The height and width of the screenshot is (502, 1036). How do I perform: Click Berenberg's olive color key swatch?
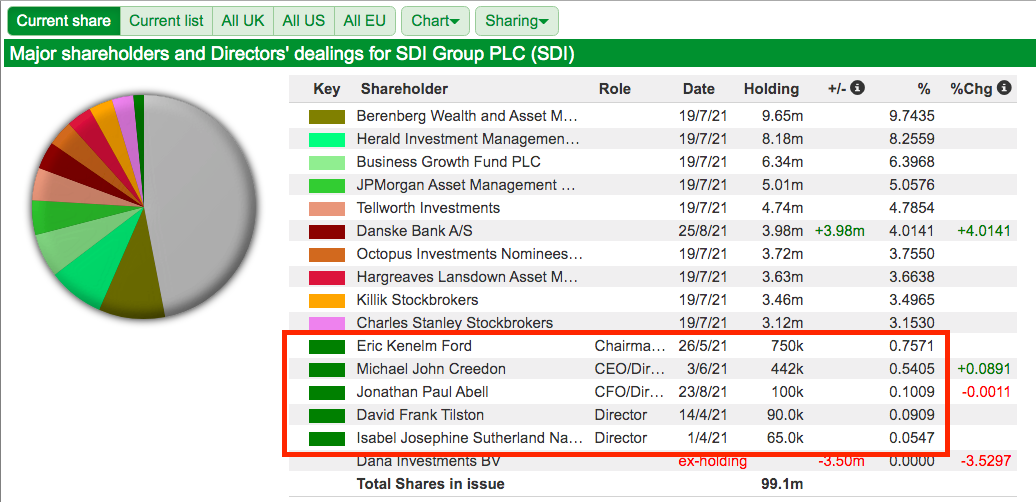(326, 117)
